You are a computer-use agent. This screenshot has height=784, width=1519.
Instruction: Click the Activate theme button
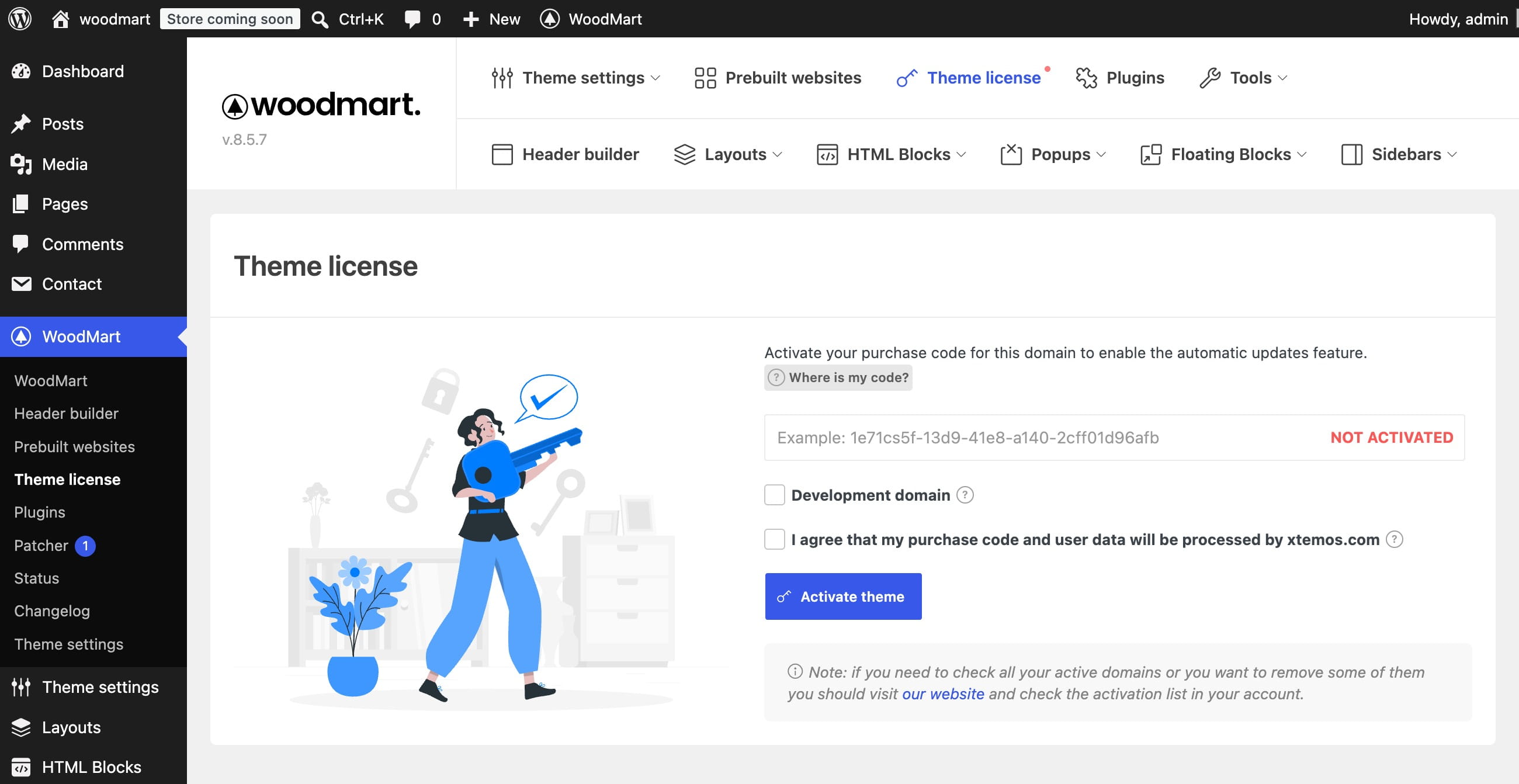843,596
